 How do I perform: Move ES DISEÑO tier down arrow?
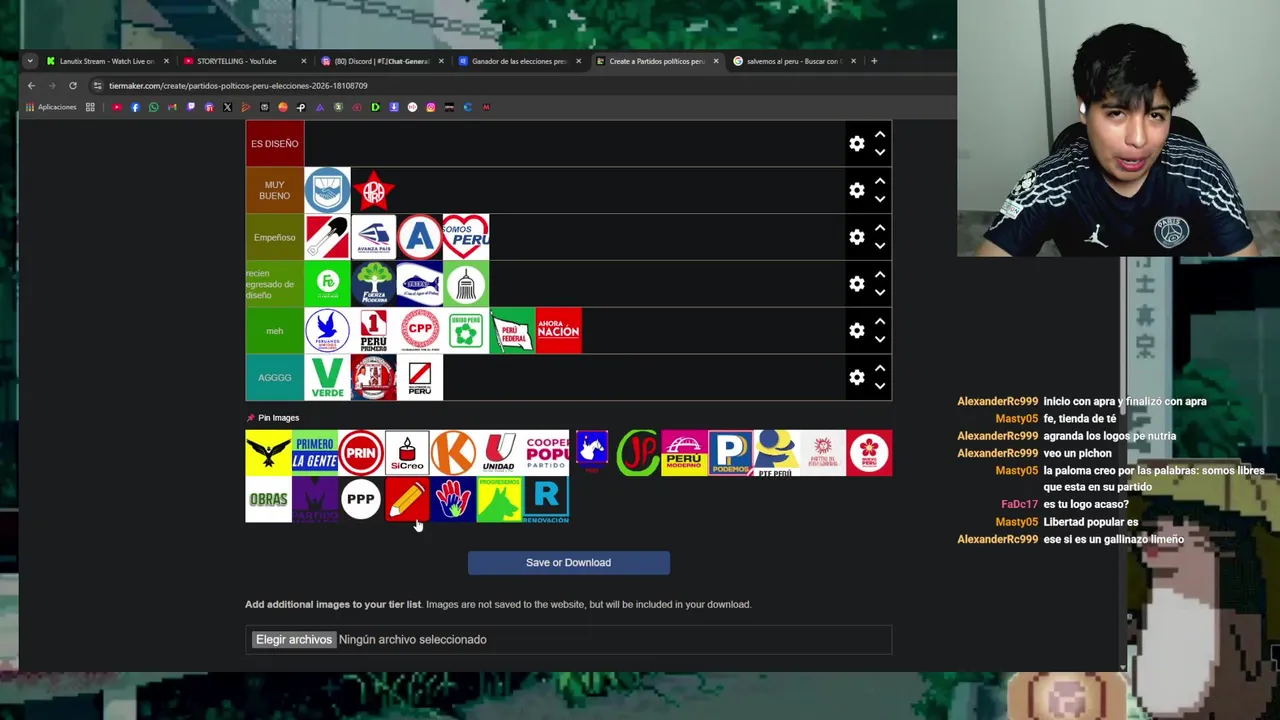point(880,152)
